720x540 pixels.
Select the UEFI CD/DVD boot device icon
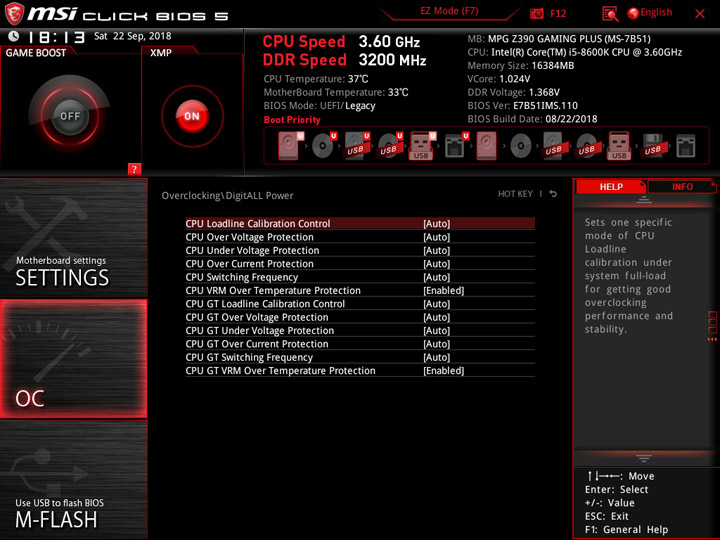pos(324,146)
